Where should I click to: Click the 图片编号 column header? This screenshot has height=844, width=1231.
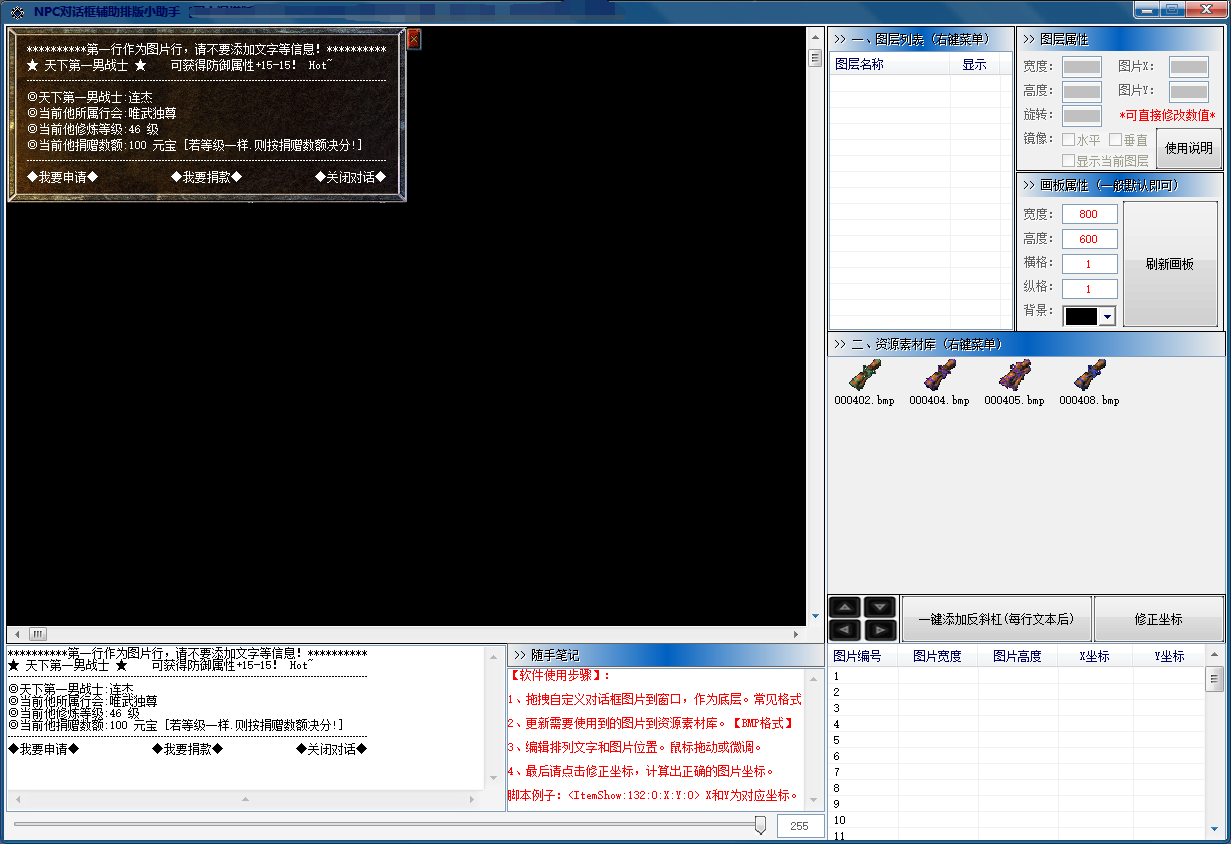864,656
